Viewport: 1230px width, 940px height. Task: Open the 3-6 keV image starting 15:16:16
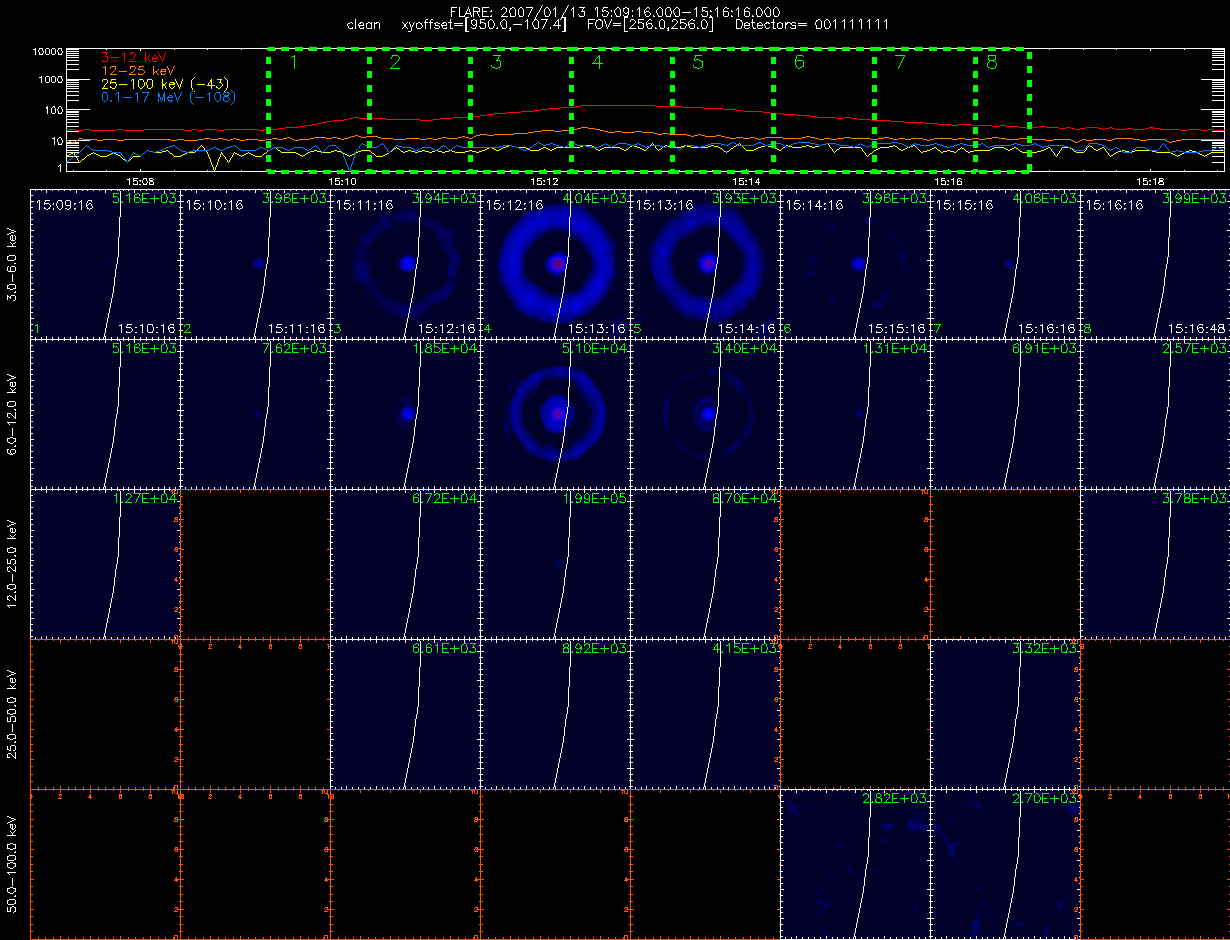click(x=1155, y=263)
